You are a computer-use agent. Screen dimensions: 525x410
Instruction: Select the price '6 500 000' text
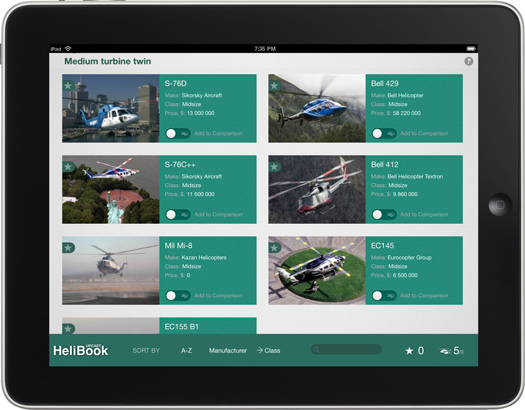405,275
